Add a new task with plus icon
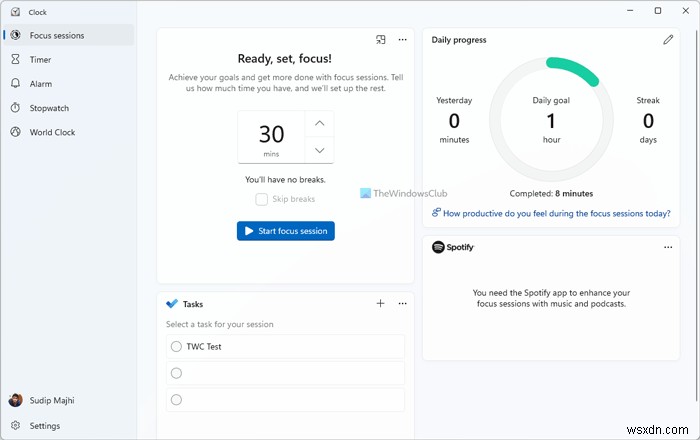 [x=380, y=303]
